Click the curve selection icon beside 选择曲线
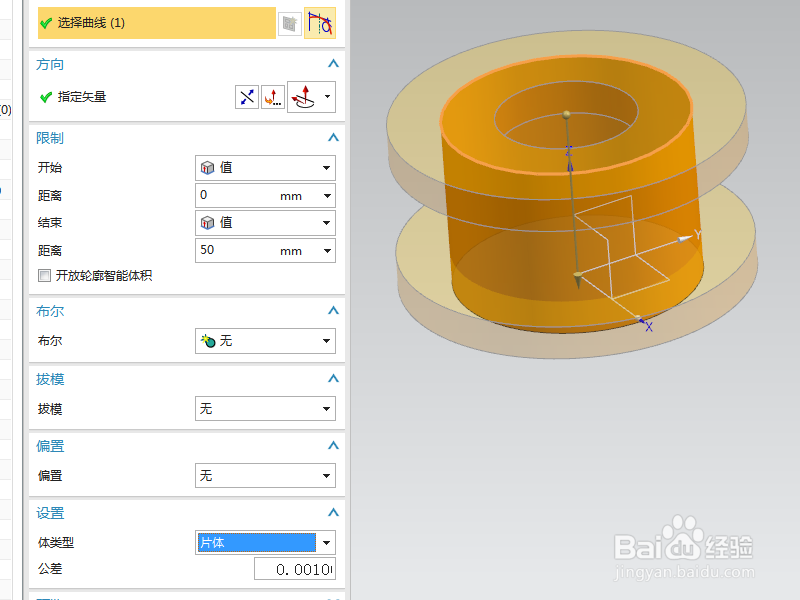The image size is (800, 600). (x=320, y=23)
